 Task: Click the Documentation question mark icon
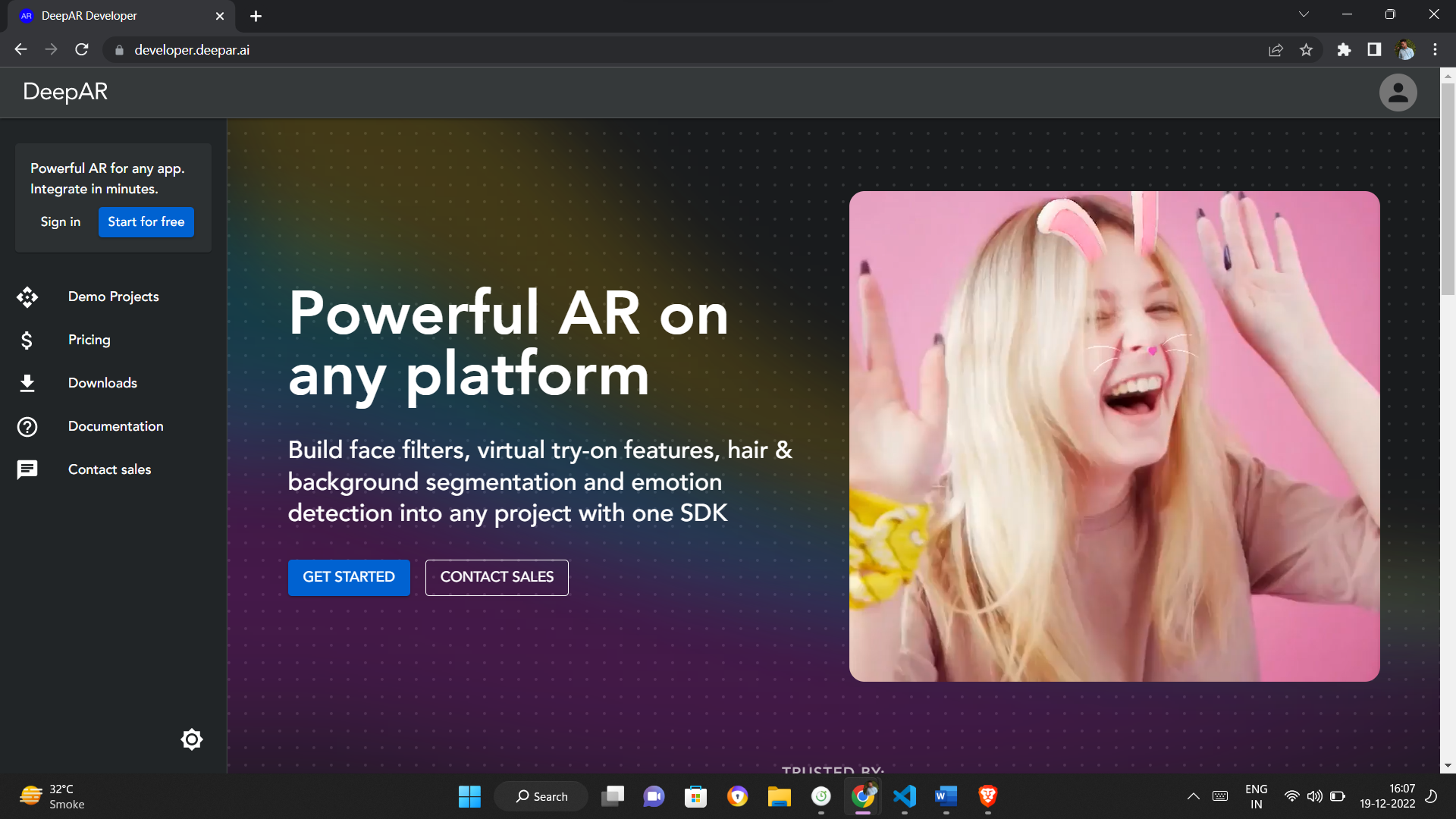tap(27, 427)
